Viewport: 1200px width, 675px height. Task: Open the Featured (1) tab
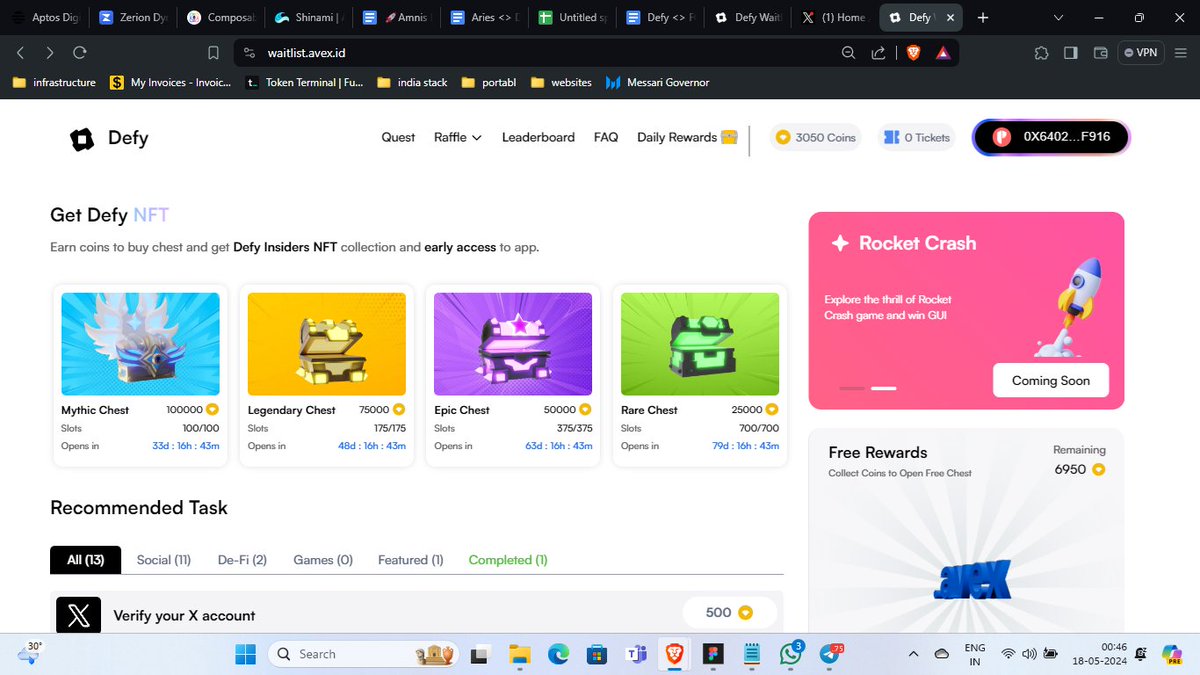click(x=411, y=560)
